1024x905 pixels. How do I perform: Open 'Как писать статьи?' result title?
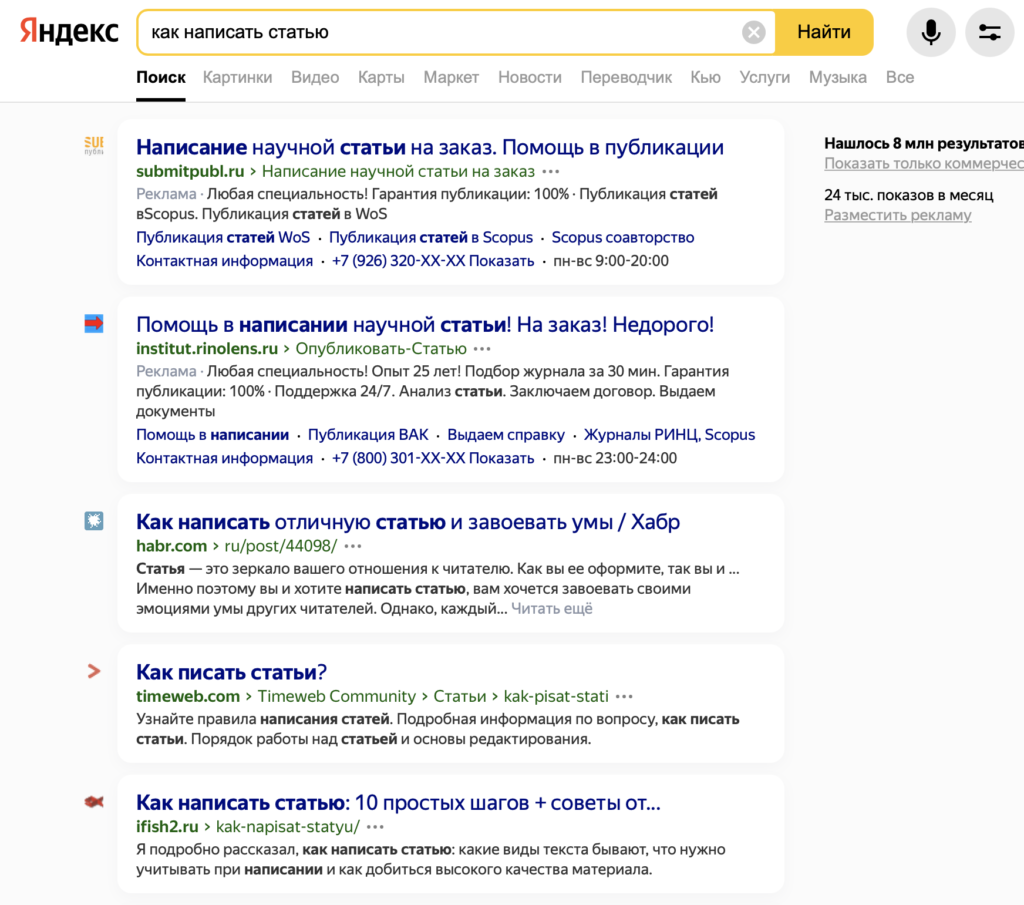tap(231, 672)
